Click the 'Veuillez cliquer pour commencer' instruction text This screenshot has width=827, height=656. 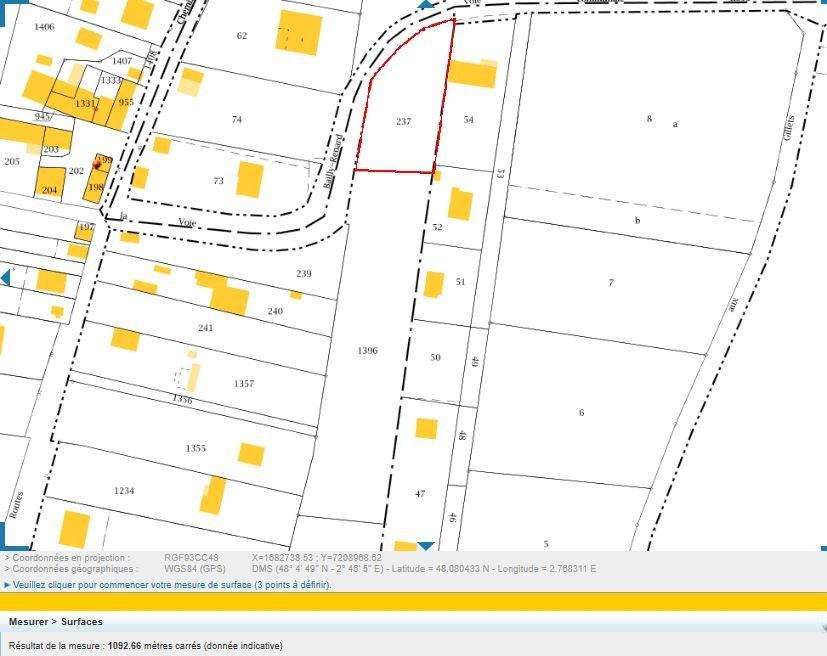pyautogui.click(x=172, y=585)
